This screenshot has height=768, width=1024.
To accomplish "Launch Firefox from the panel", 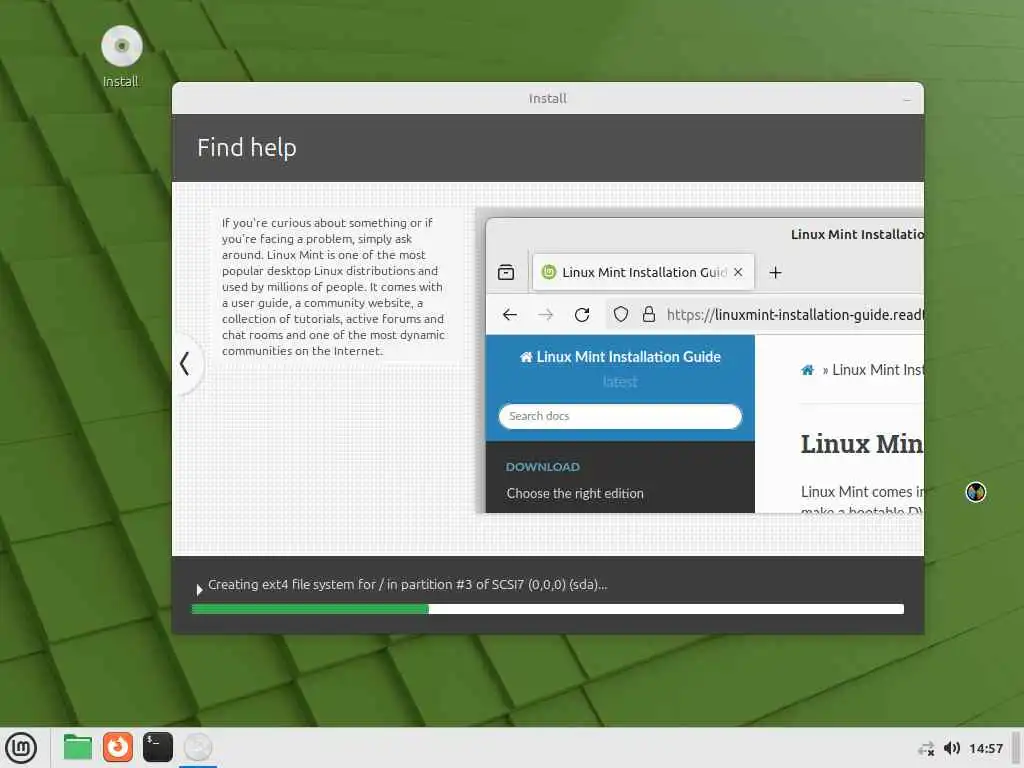I will tap(118, 747).
